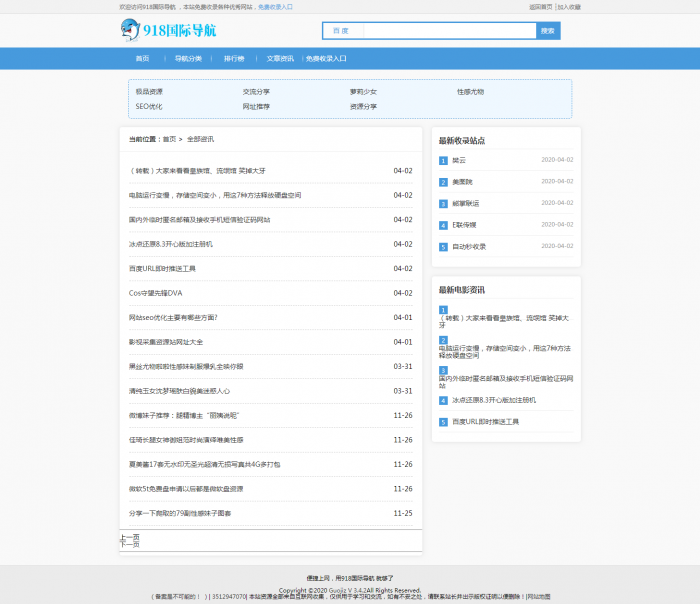This screenshot has height=604, width=700.
Task: Open the SEO优化 category link
Action: (149, 106)
